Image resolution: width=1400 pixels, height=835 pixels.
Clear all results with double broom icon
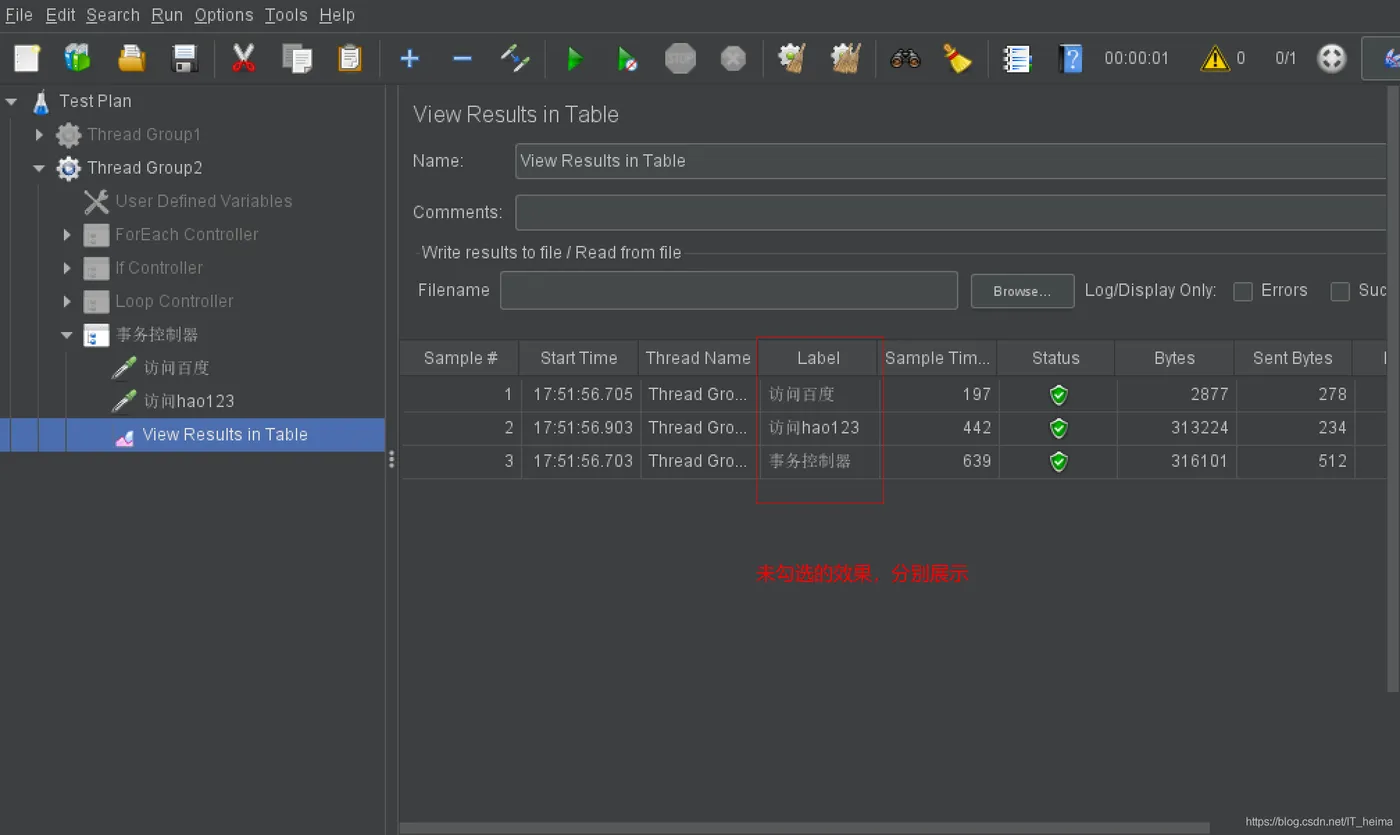(846, 58)
